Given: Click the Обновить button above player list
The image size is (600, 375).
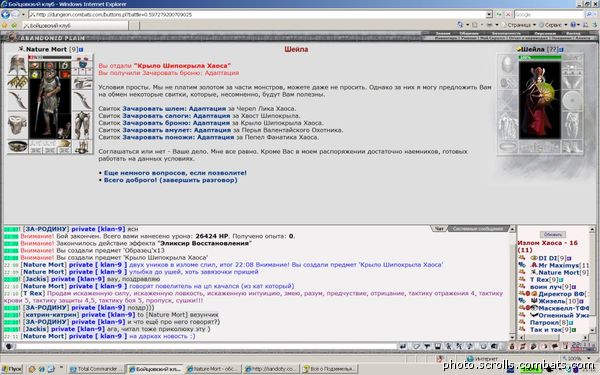Looking at the screenshot, I should tap(553, 235).
